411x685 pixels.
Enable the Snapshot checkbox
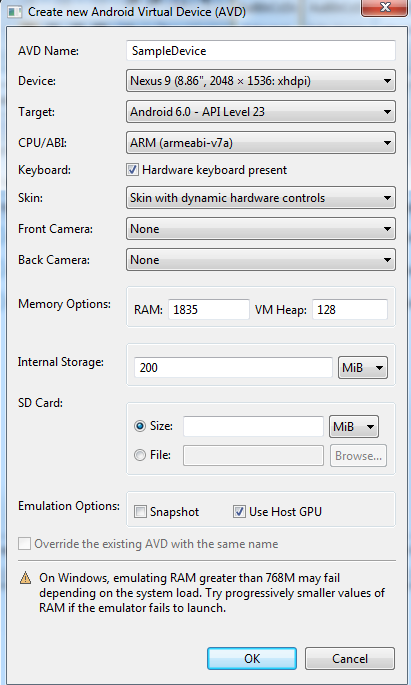140,512
